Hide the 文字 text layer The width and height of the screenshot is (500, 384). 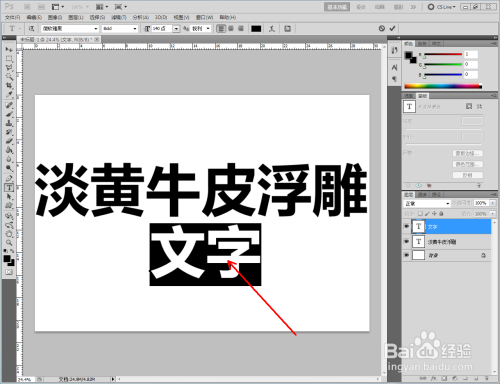(406, 227)
